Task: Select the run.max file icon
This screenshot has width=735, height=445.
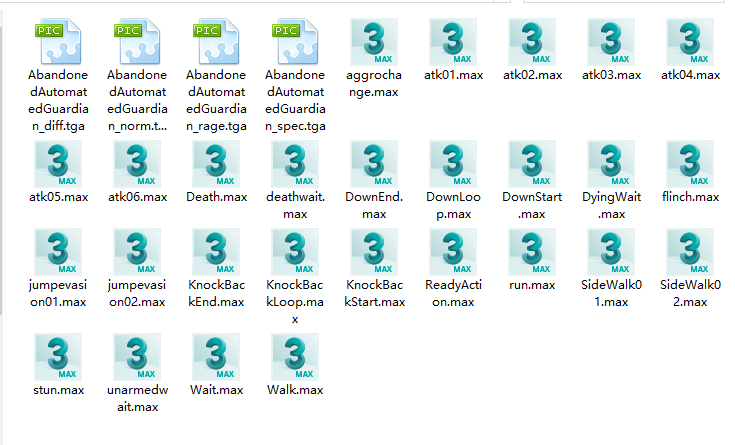Action: pyautogui.click(x=532, y=252)
